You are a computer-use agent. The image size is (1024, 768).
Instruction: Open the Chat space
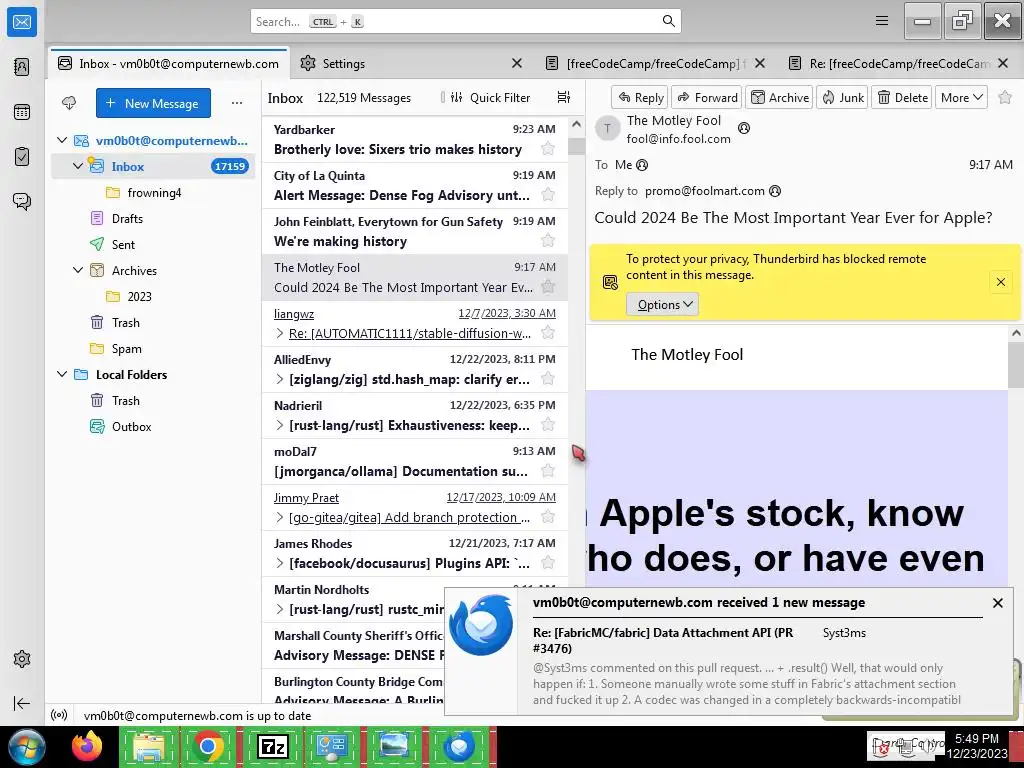[22, 201]
